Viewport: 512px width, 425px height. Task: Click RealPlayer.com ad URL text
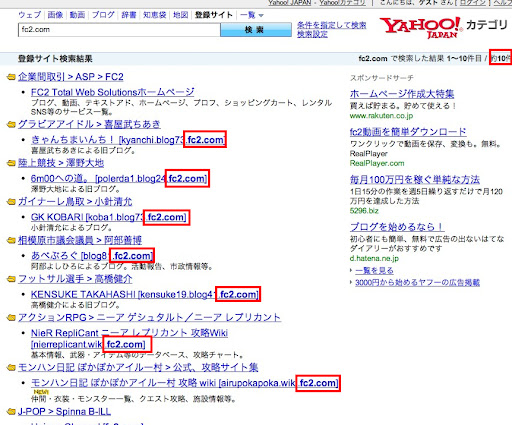click(x=377, y=163)
